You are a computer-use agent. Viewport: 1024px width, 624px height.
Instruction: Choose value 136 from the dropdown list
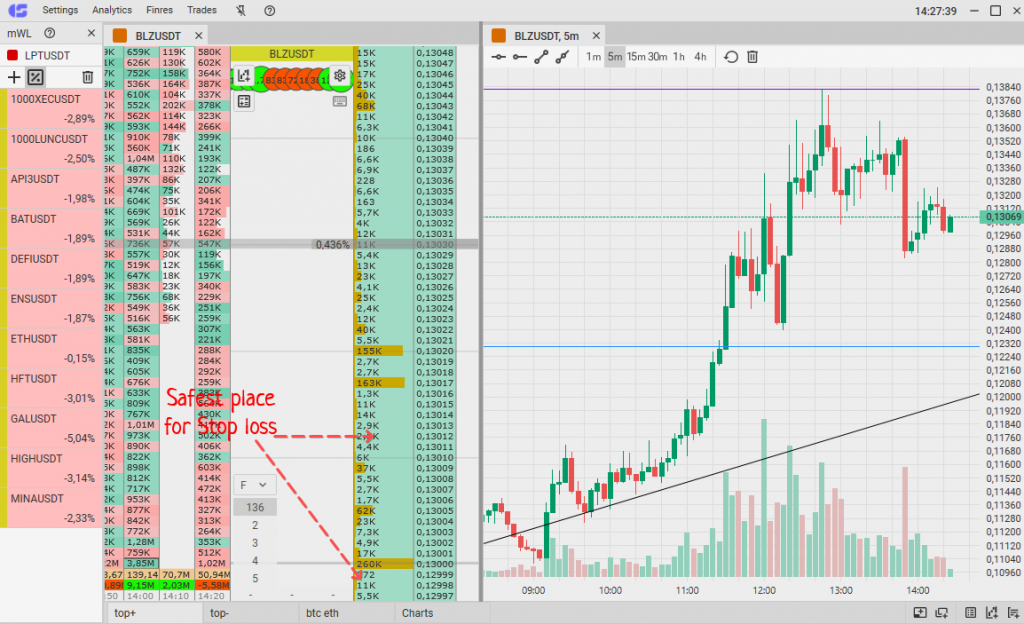click(x=255, y=507)
